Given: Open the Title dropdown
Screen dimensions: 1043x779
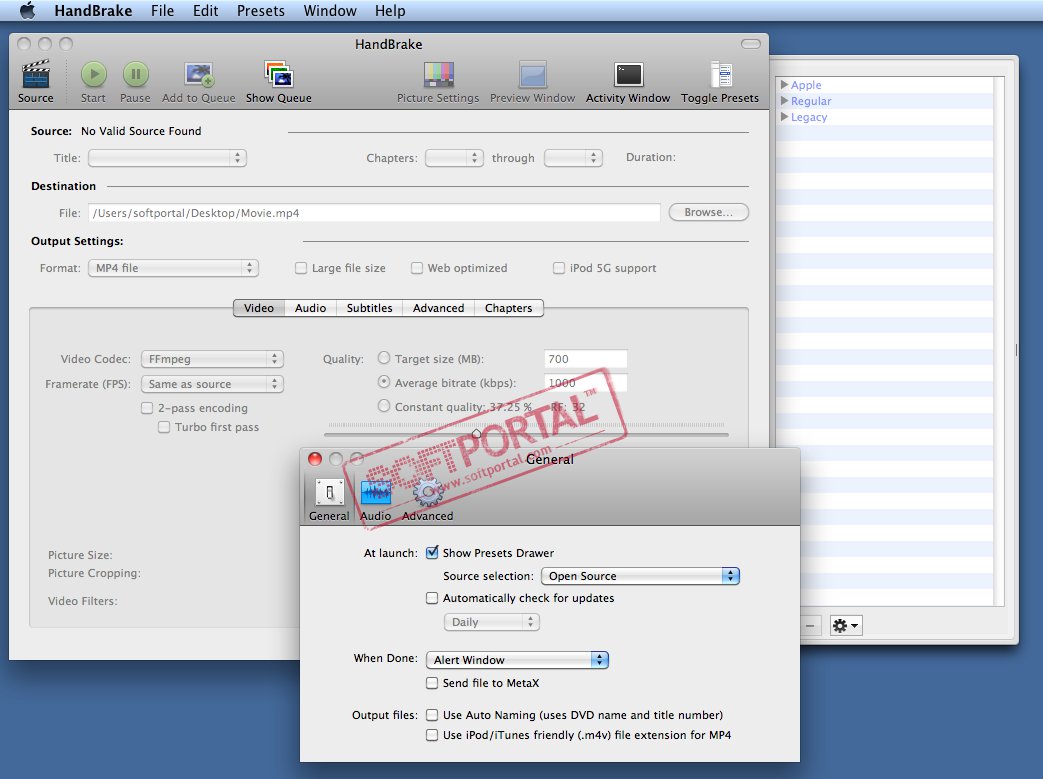Looking at the screenshot, I should tap(168, 158).
